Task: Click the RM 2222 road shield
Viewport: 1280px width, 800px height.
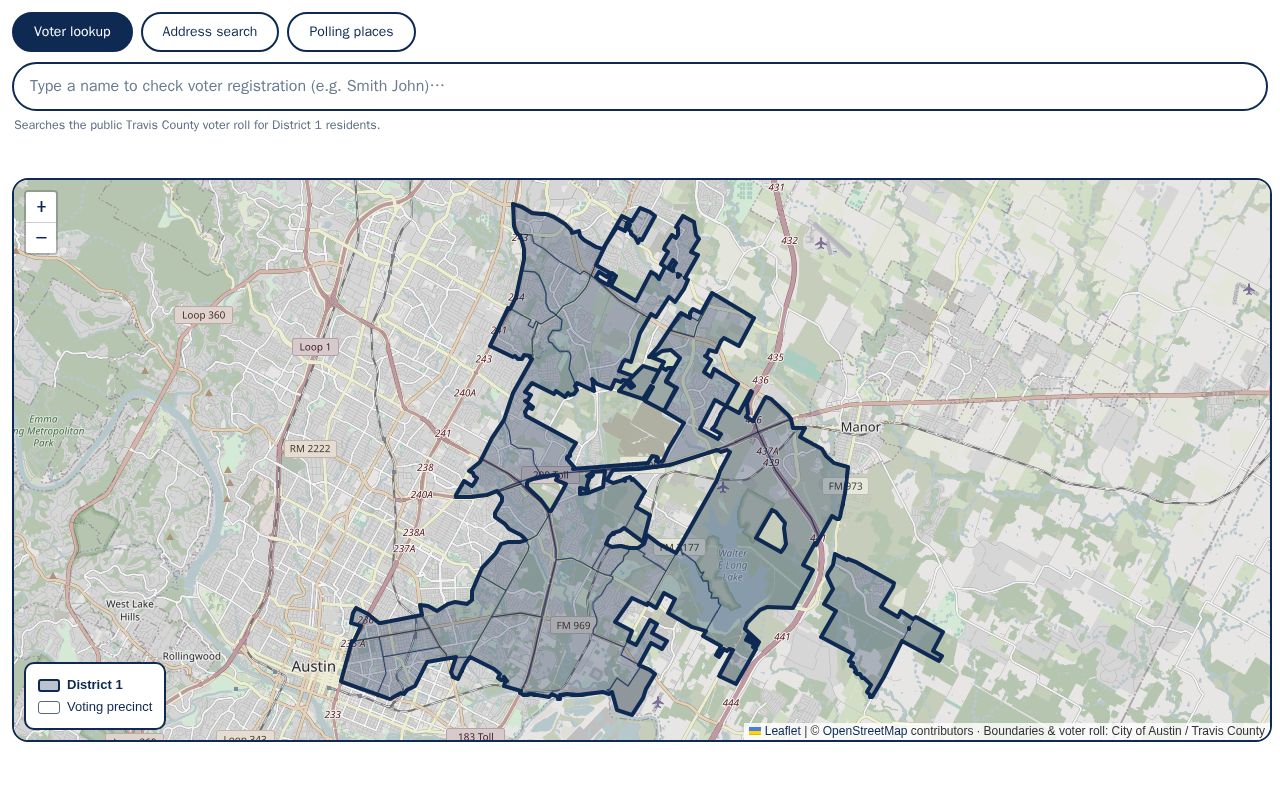Action: [x=310, y=449]
